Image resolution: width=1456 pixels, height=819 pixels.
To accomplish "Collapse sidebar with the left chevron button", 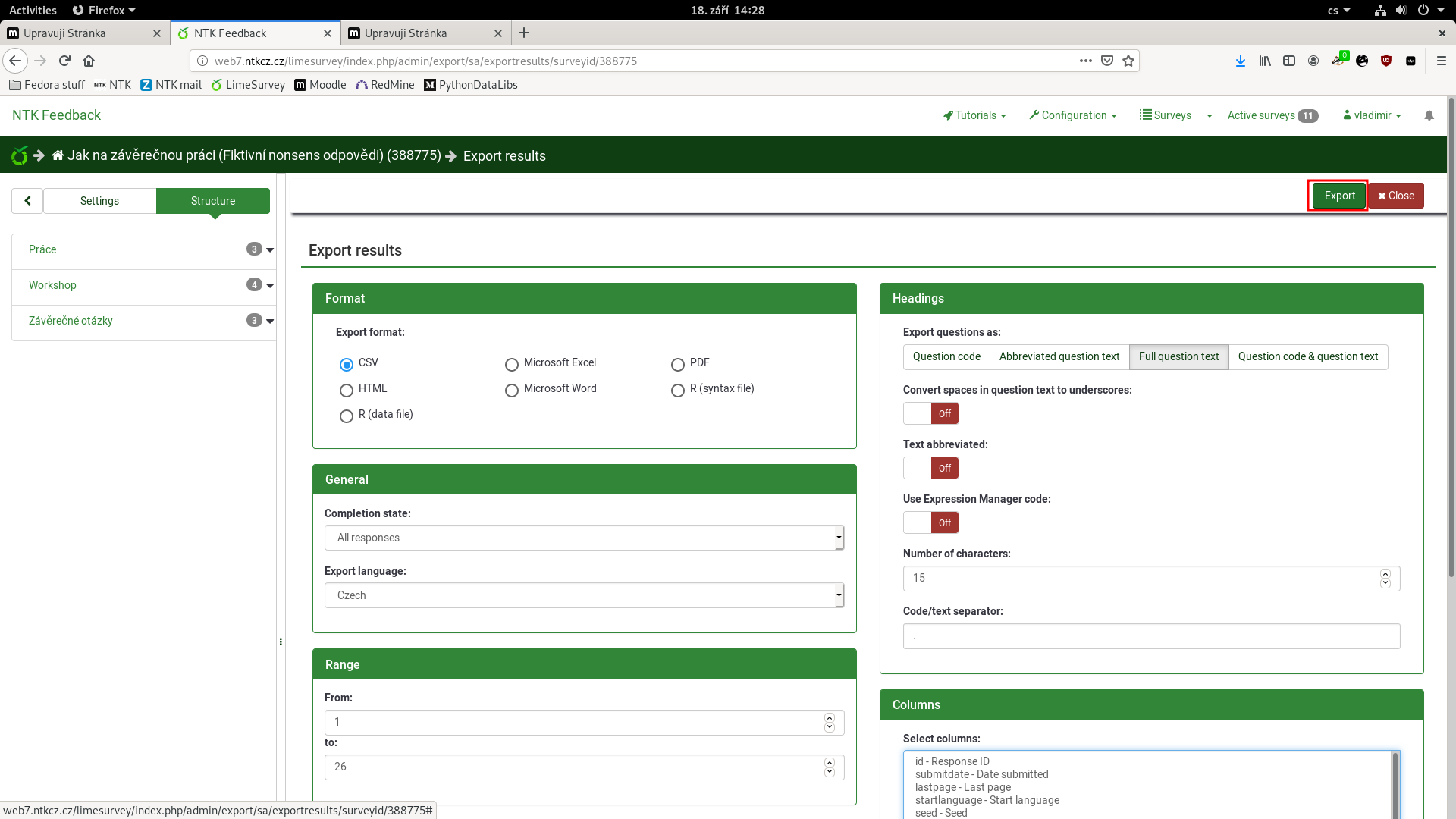I will pyautogui.click(x=27, y=201).
